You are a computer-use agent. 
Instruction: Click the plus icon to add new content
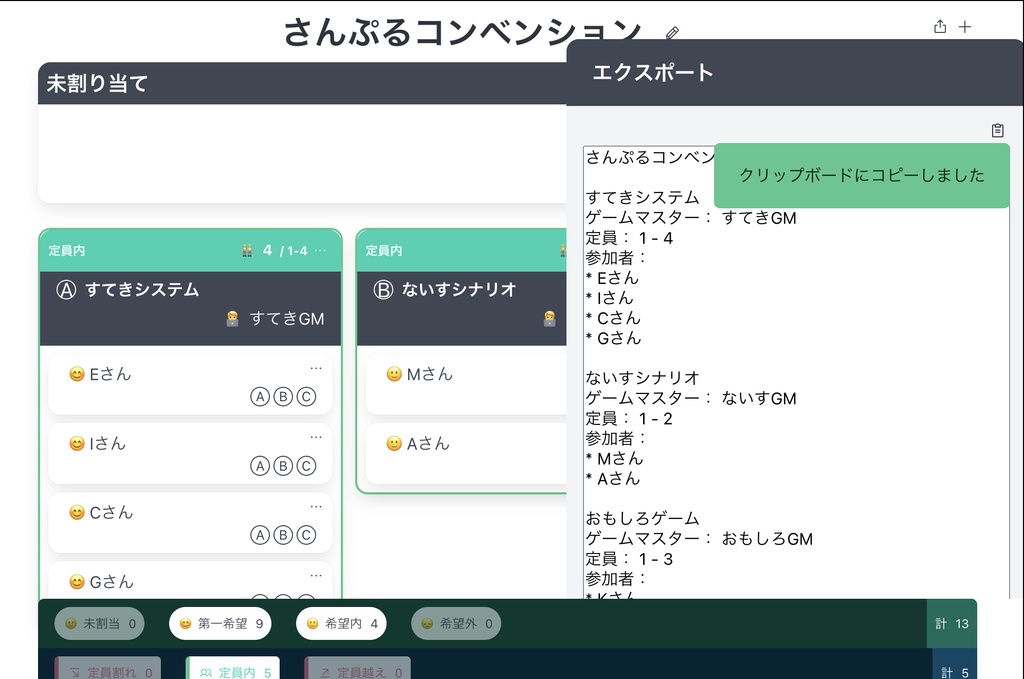pos(965,27)
